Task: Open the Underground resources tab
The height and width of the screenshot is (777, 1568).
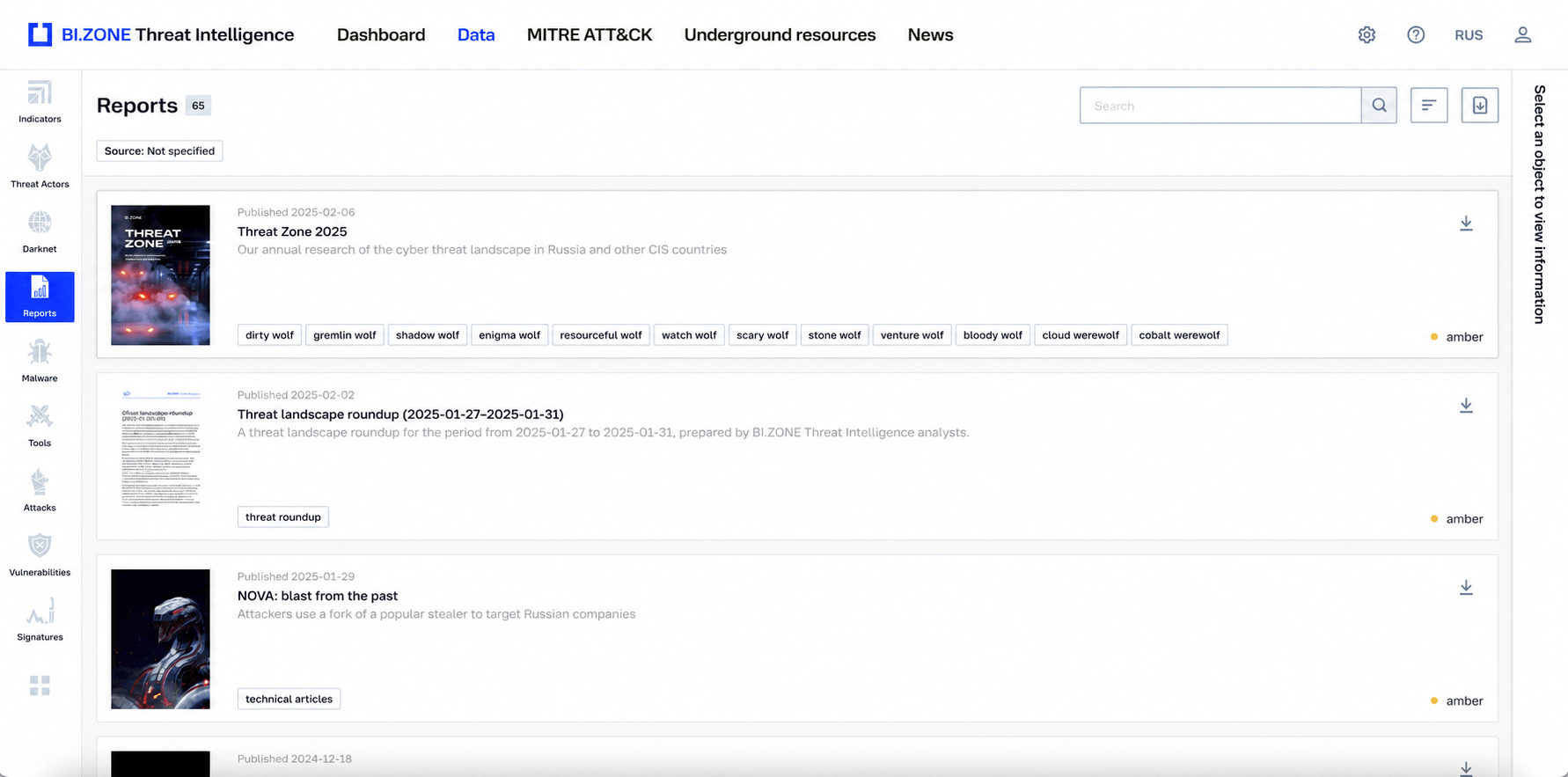Action: pos(780,35)
